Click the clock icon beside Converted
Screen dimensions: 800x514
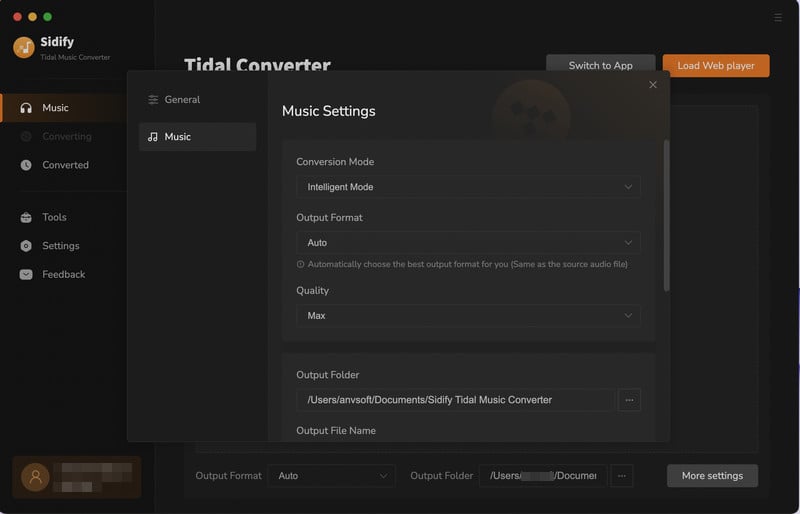click(x=26, y=165)
